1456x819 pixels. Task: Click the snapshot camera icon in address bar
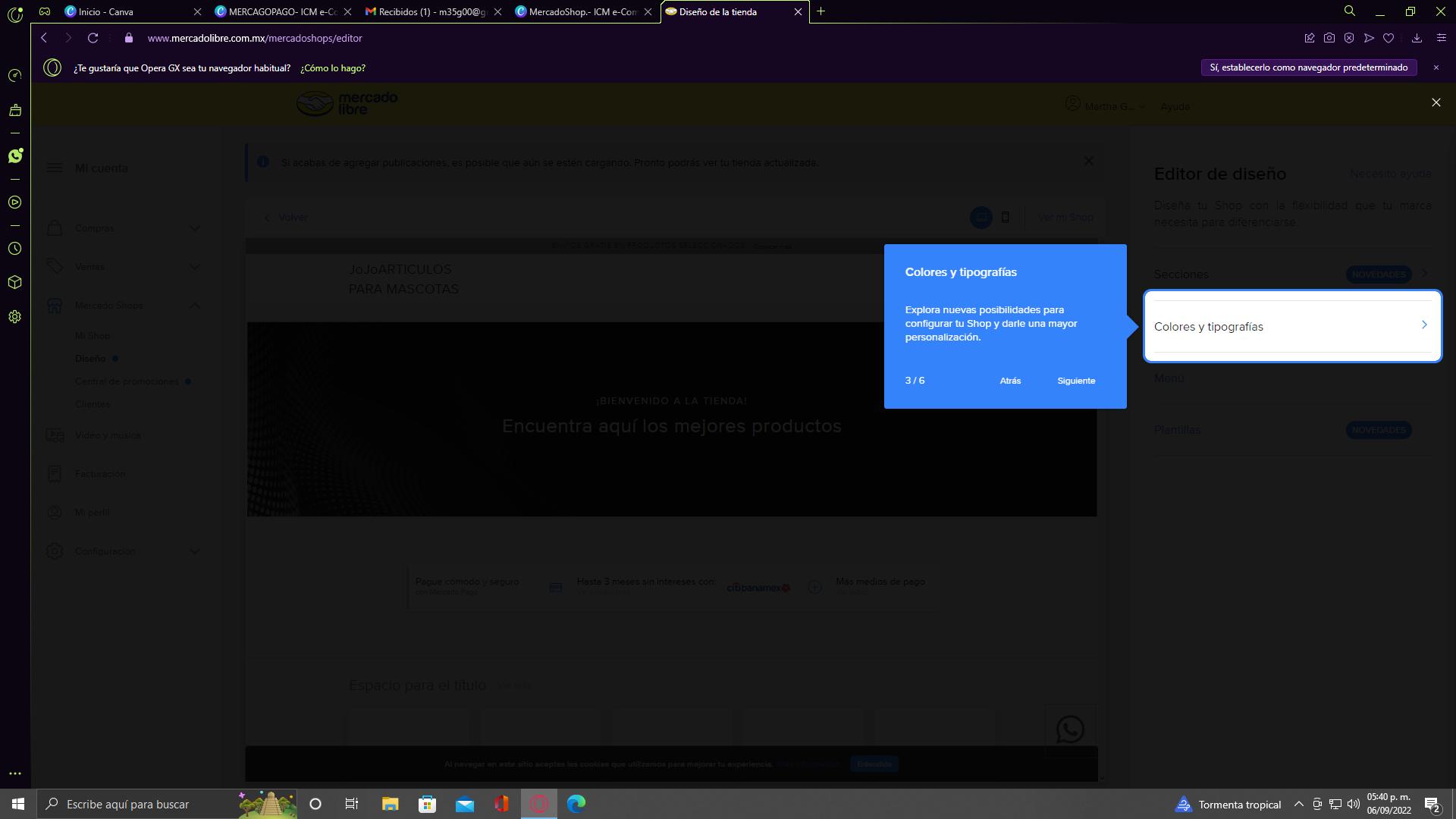click(1329, 38)
